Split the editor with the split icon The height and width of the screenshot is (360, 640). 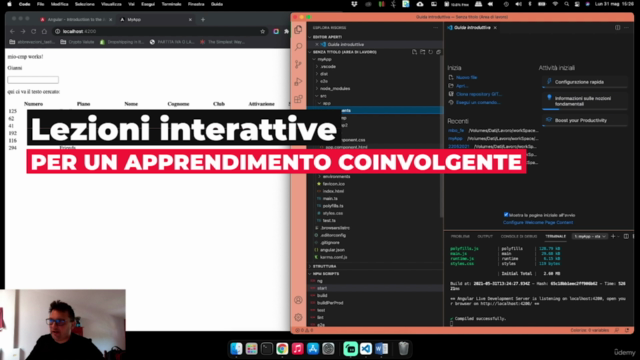pyautogui.click(x=618, y=28)
